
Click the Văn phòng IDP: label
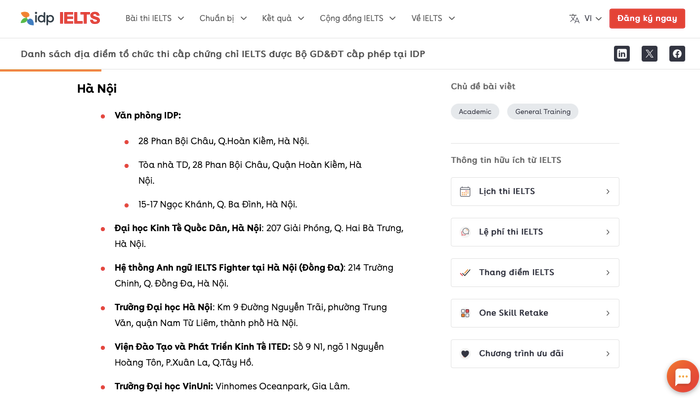pos(148,116)
